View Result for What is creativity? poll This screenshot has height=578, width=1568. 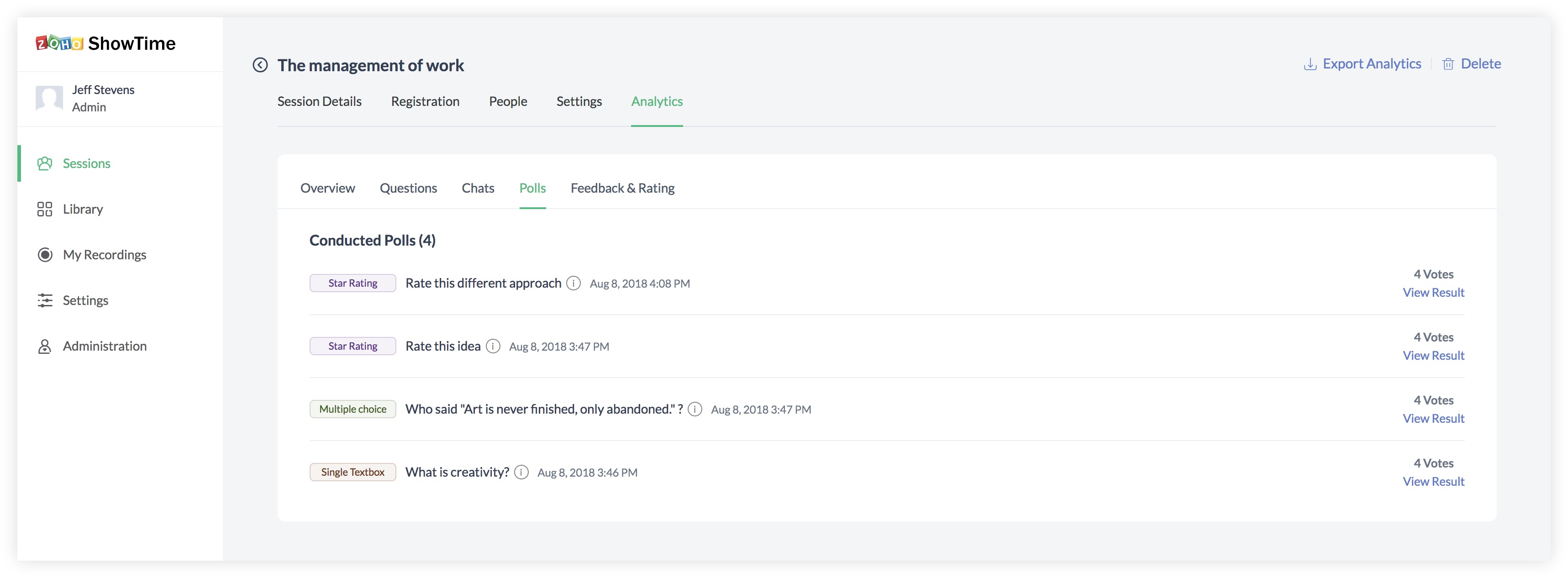tap(1433, 481)
